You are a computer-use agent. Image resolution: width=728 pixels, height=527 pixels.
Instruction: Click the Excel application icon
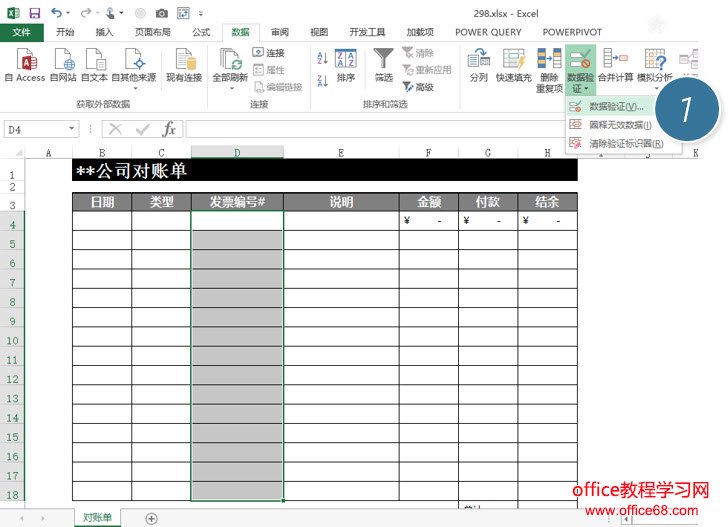click(13, 13)
